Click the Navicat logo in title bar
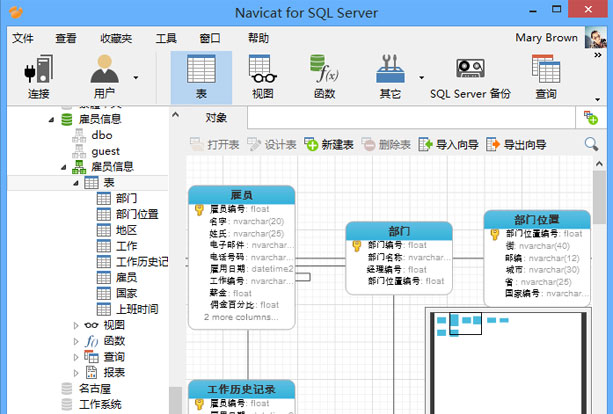Image resolution: width=613 pixels, height=414 pixels. click(x=16, y=12)
